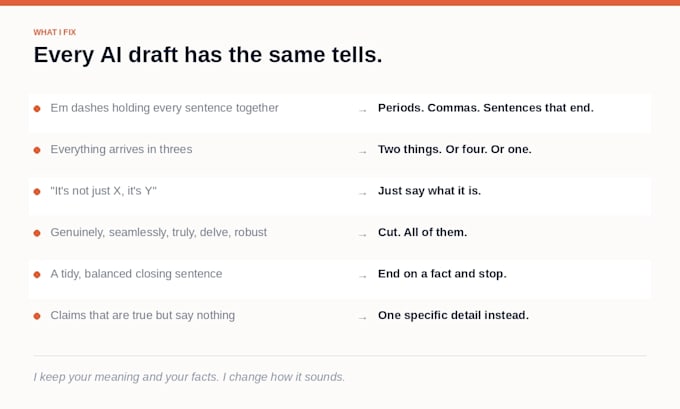Click the heading Every AI draft has the same tells
The height and width of the screenshot is (409, 680).
(208, 55)
